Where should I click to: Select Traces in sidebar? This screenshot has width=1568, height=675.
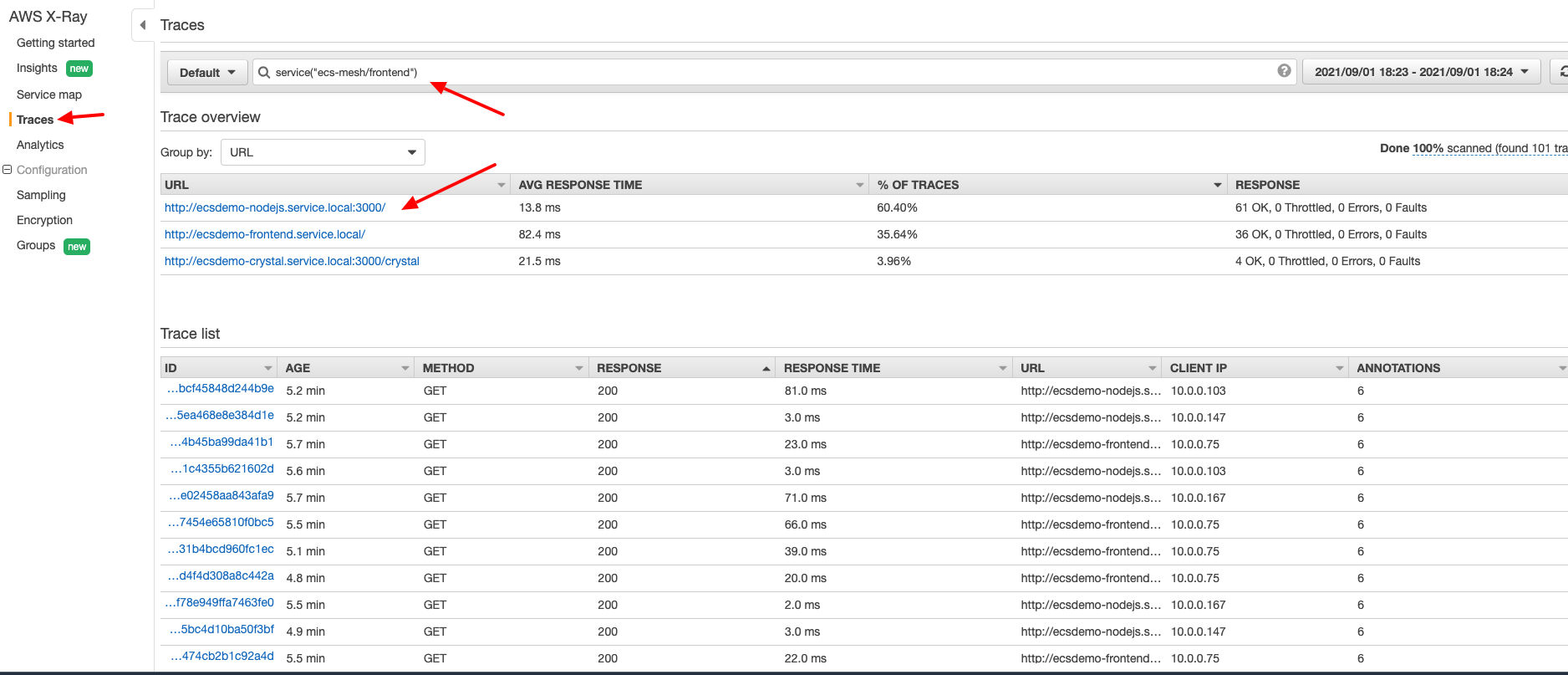pos(35,120)
